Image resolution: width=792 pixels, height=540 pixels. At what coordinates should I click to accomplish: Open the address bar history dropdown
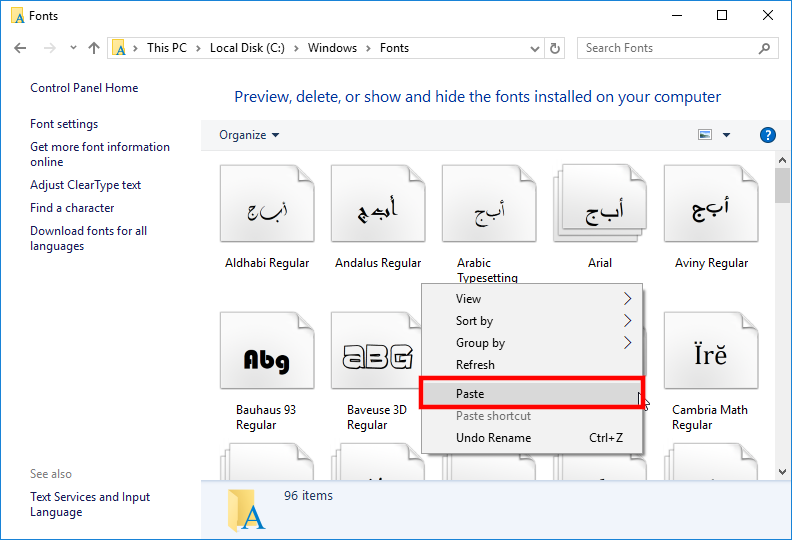tap(535, 48)
